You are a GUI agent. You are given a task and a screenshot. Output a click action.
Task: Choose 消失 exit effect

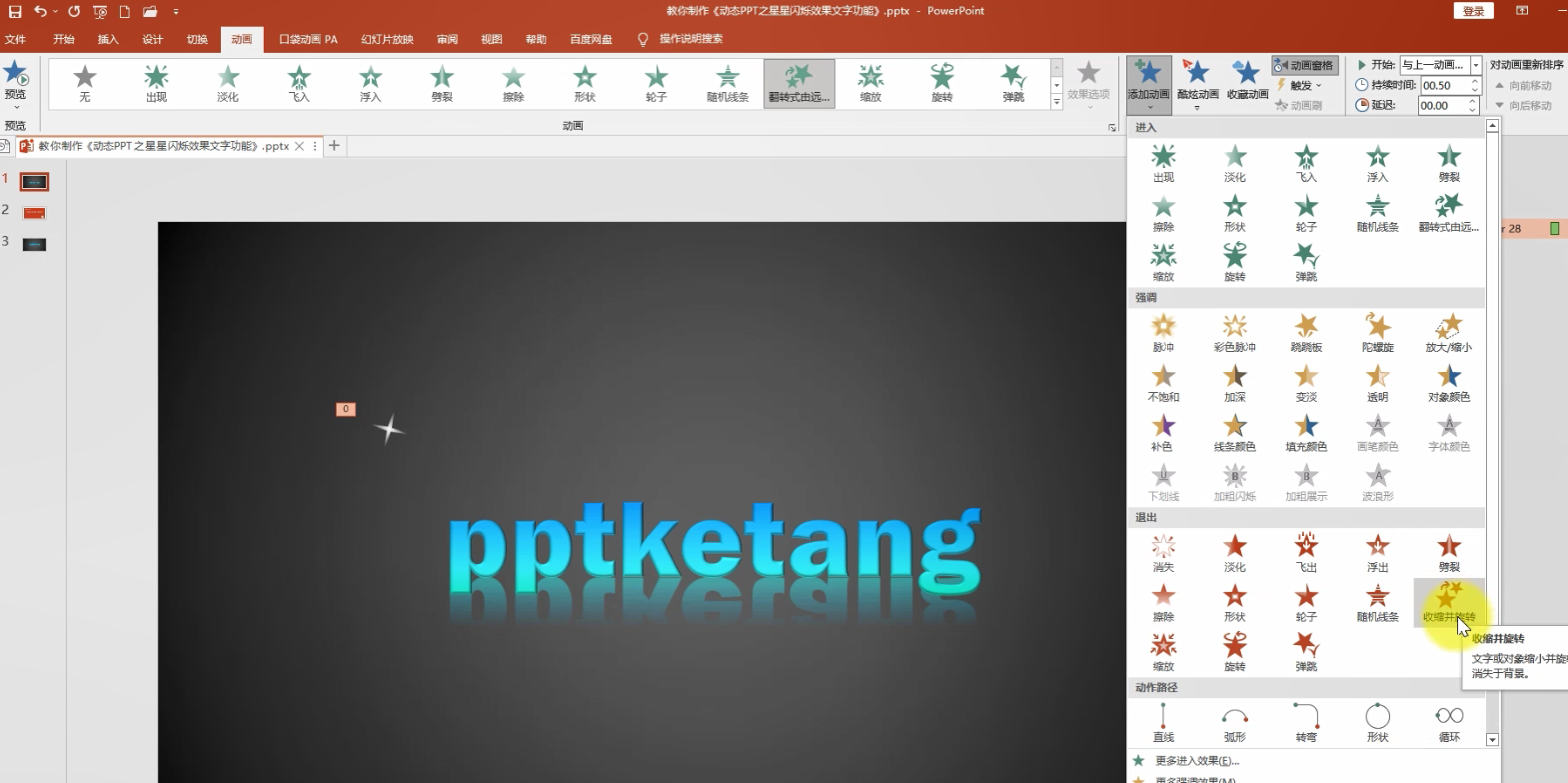pos(1163,553)
